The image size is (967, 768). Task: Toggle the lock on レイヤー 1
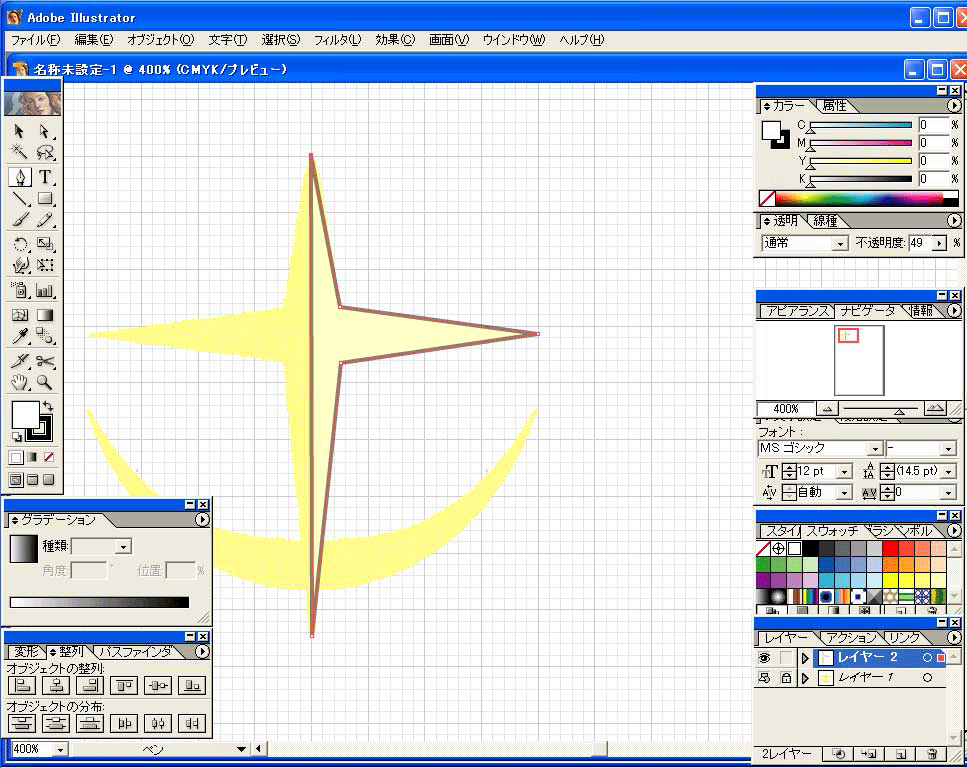(785, 678)
